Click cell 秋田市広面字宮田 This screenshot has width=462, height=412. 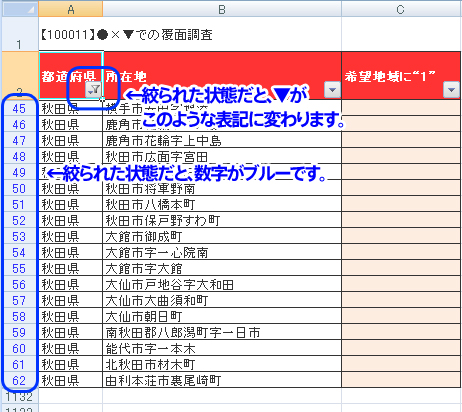tap(222, 156)
